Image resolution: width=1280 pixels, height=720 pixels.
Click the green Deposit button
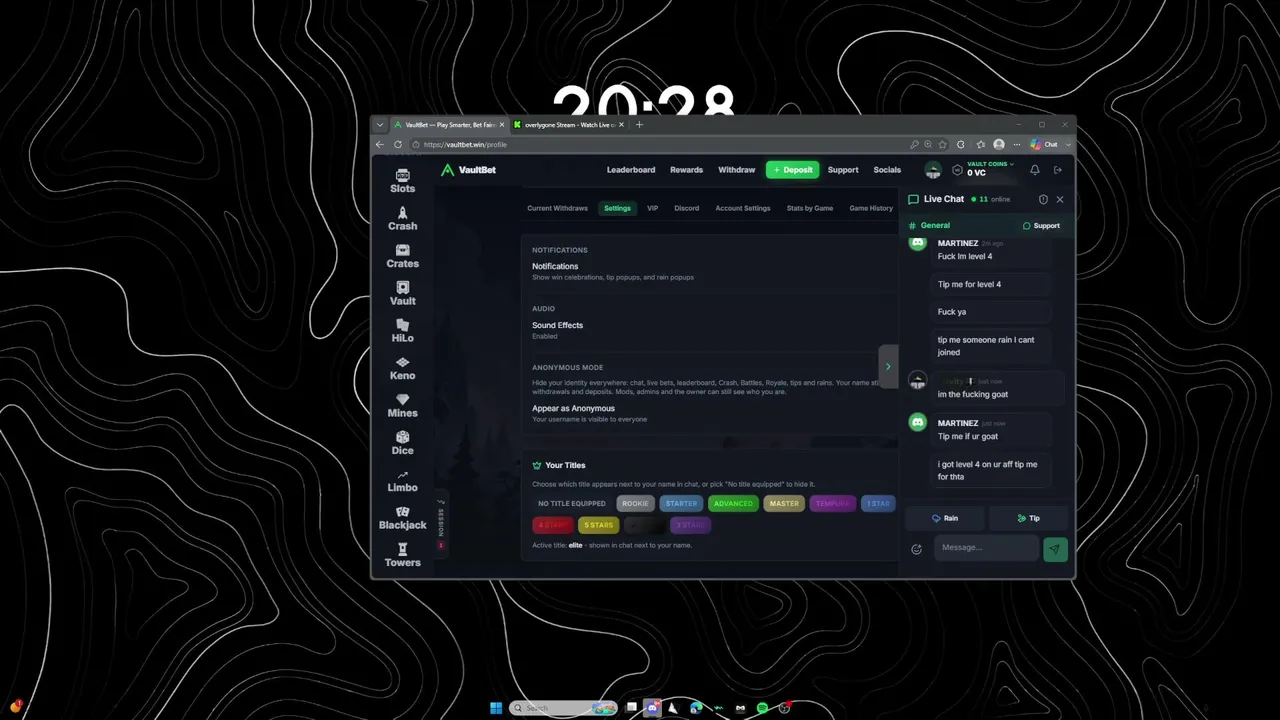coord(792,170)
